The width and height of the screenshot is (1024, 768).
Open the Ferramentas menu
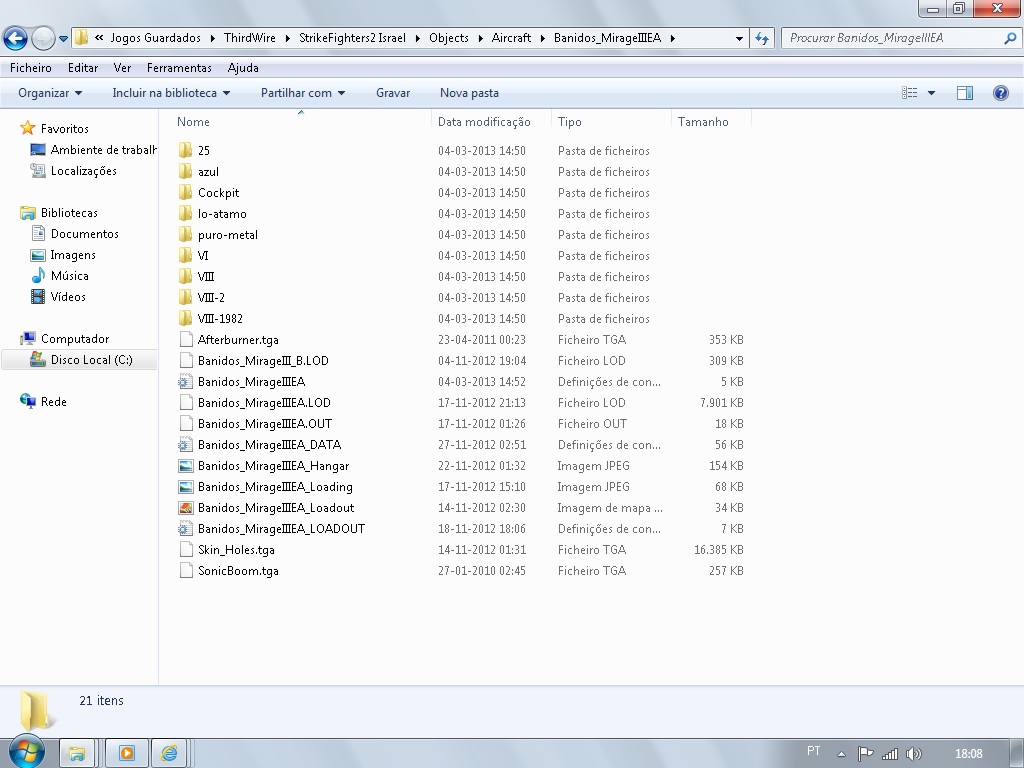click(x=179, y=68)
